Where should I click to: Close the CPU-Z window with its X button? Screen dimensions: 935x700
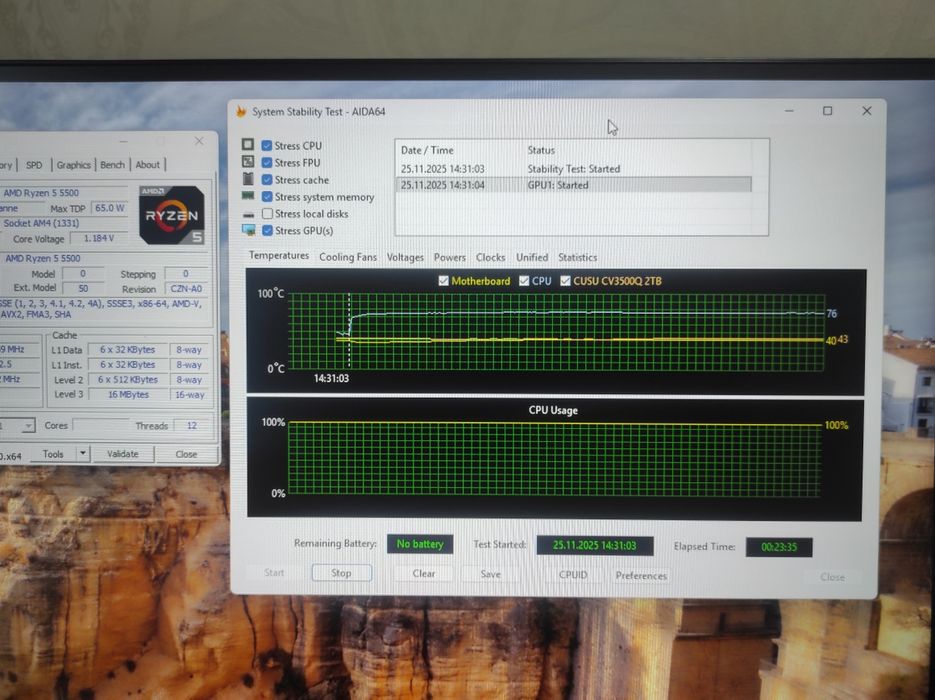(x=199, y=141)
